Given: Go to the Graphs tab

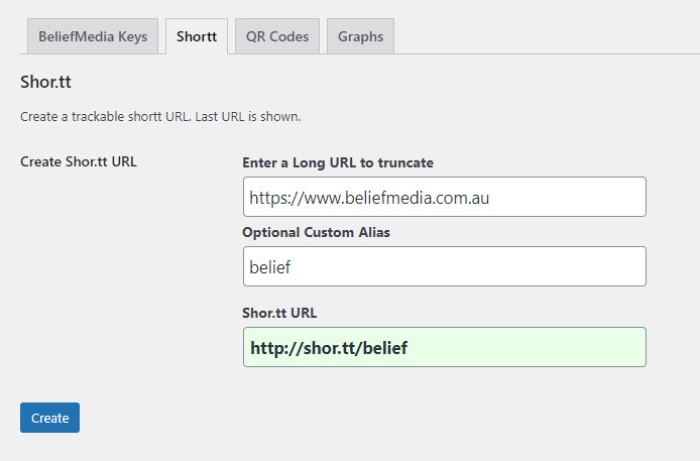Looking at the screenshot, I should pyautogui.click(x=360, y=37).
